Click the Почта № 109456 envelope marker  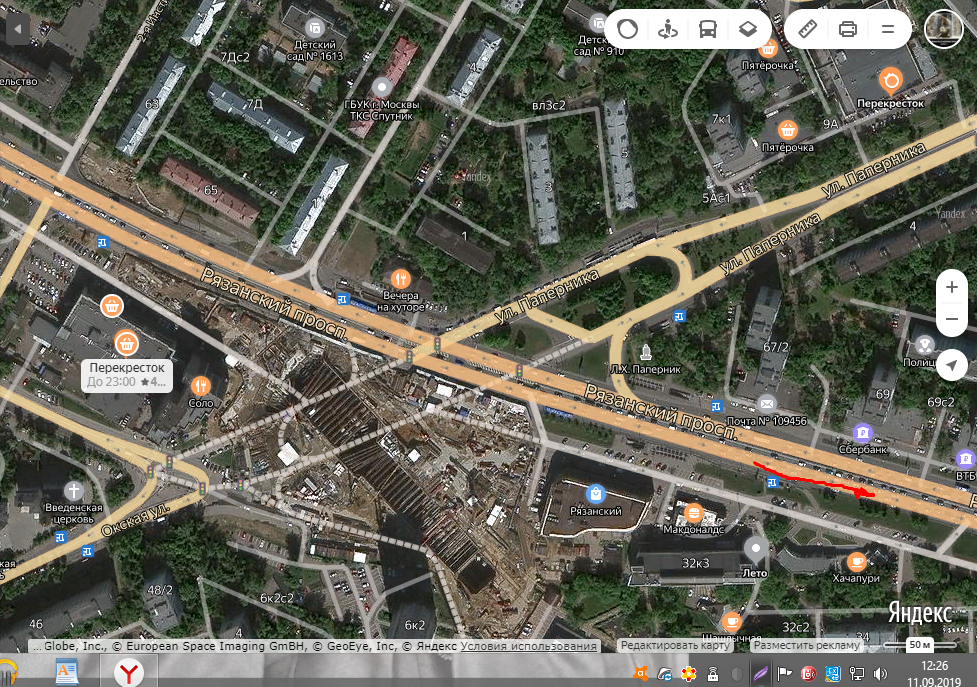766,404
